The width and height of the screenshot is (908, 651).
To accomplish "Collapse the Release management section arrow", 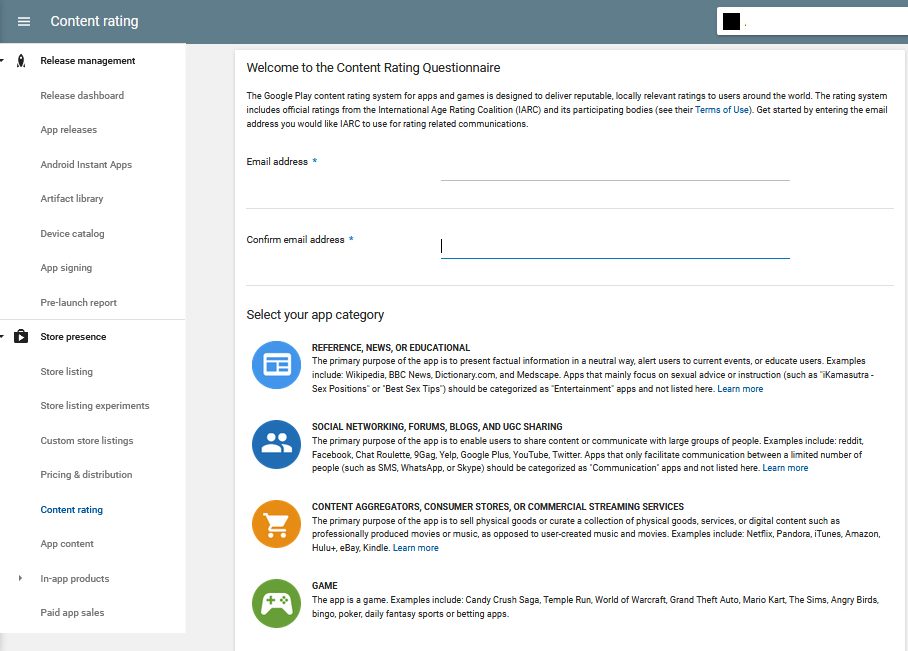I will [x=3, y=61].
